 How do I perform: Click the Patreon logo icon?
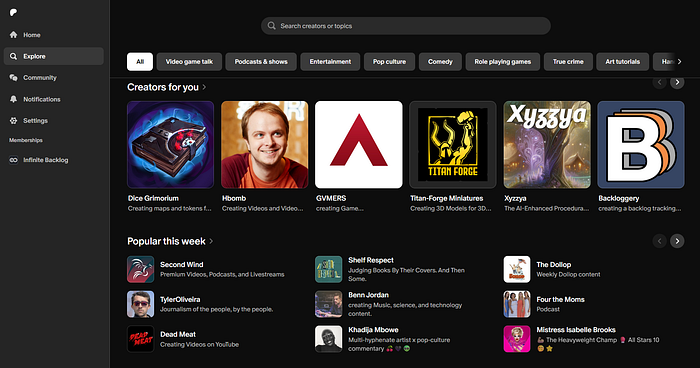(x=13, y=13)
